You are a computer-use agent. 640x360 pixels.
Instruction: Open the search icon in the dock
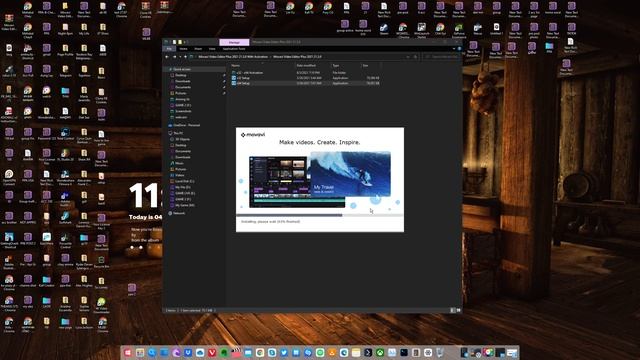click(x=152, y=353)
